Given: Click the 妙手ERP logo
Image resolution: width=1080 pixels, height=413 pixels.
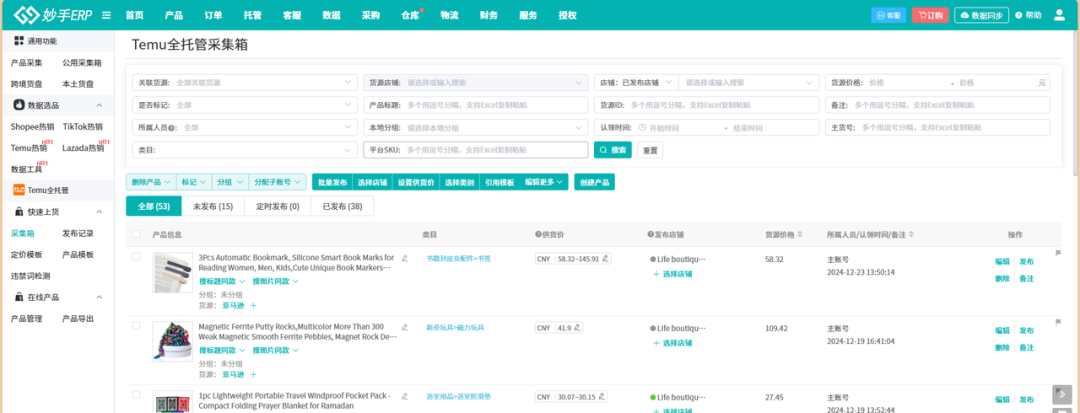Looking at the screenshot, I should pyautogui.click(x=53, y=14).
